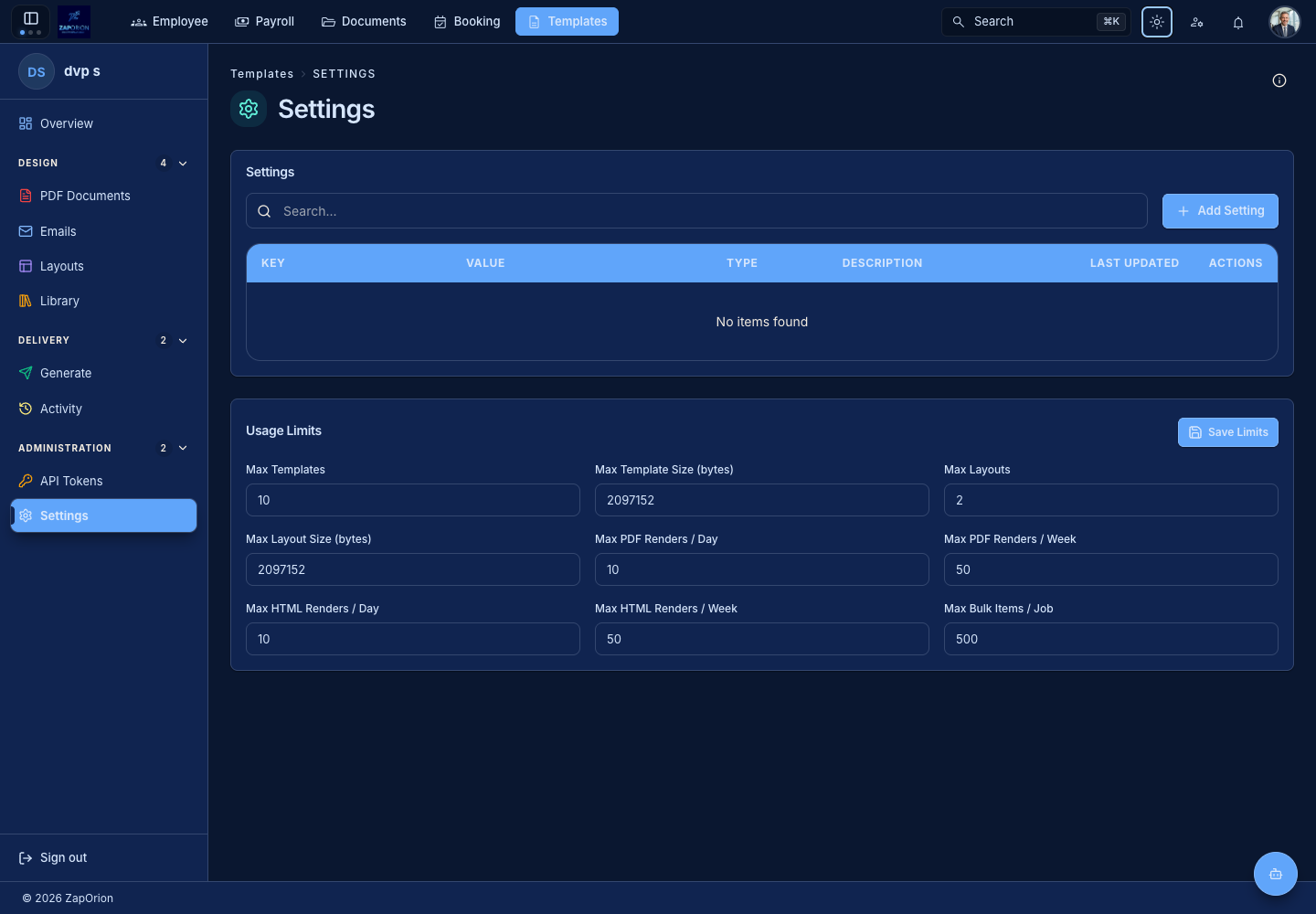Click Max Bulk Items / Job field

[1111, 639]
